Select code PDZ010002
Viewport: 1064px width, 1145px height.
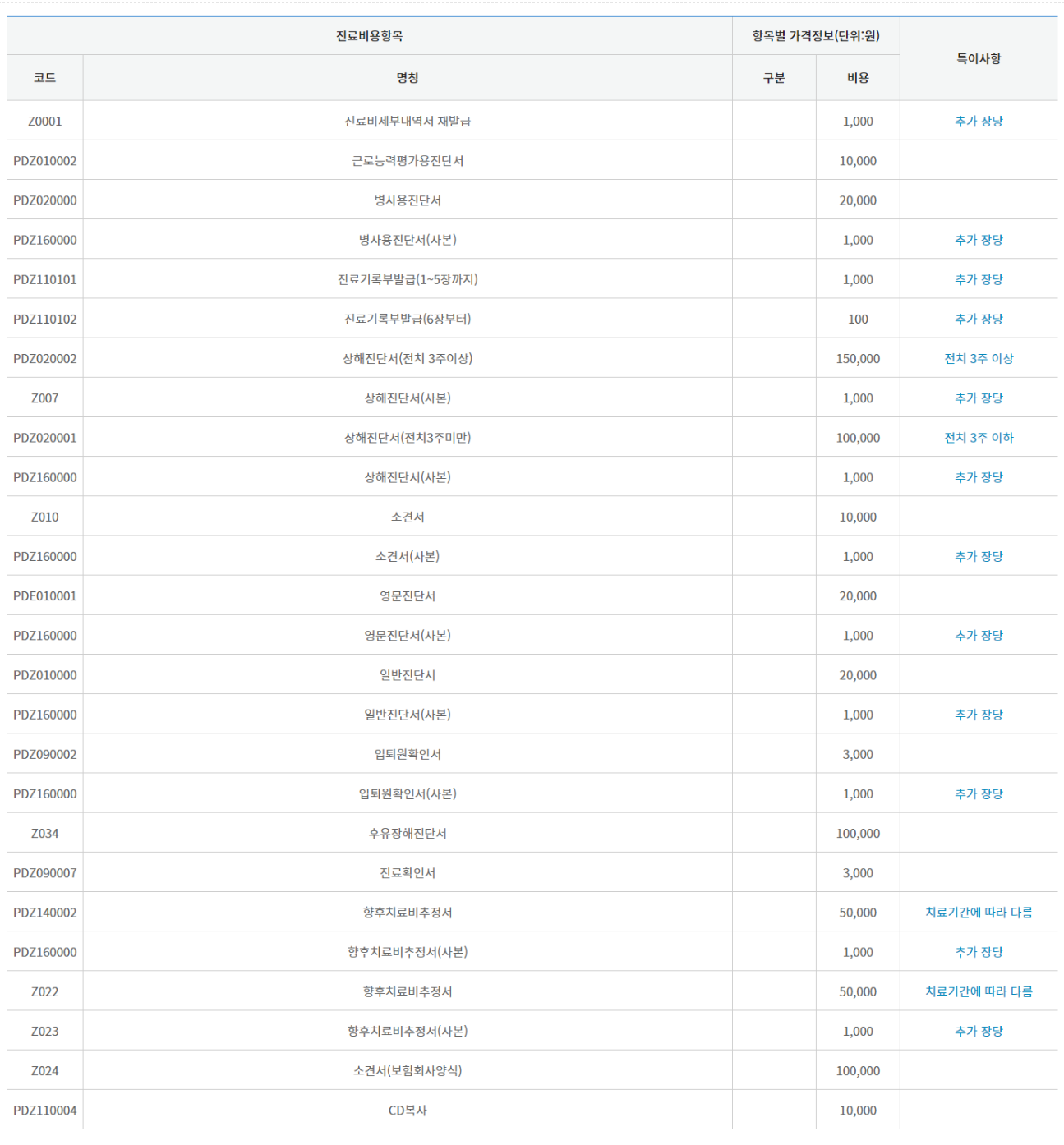point(45,160)
